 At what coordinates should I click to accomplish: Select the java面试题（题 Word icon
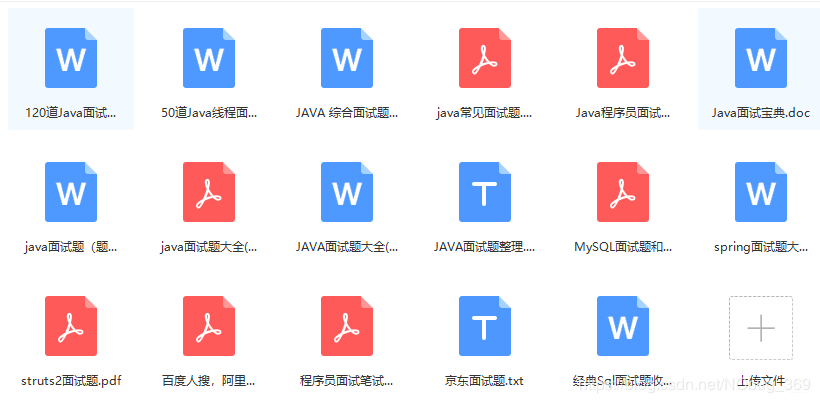click(71, 192)
